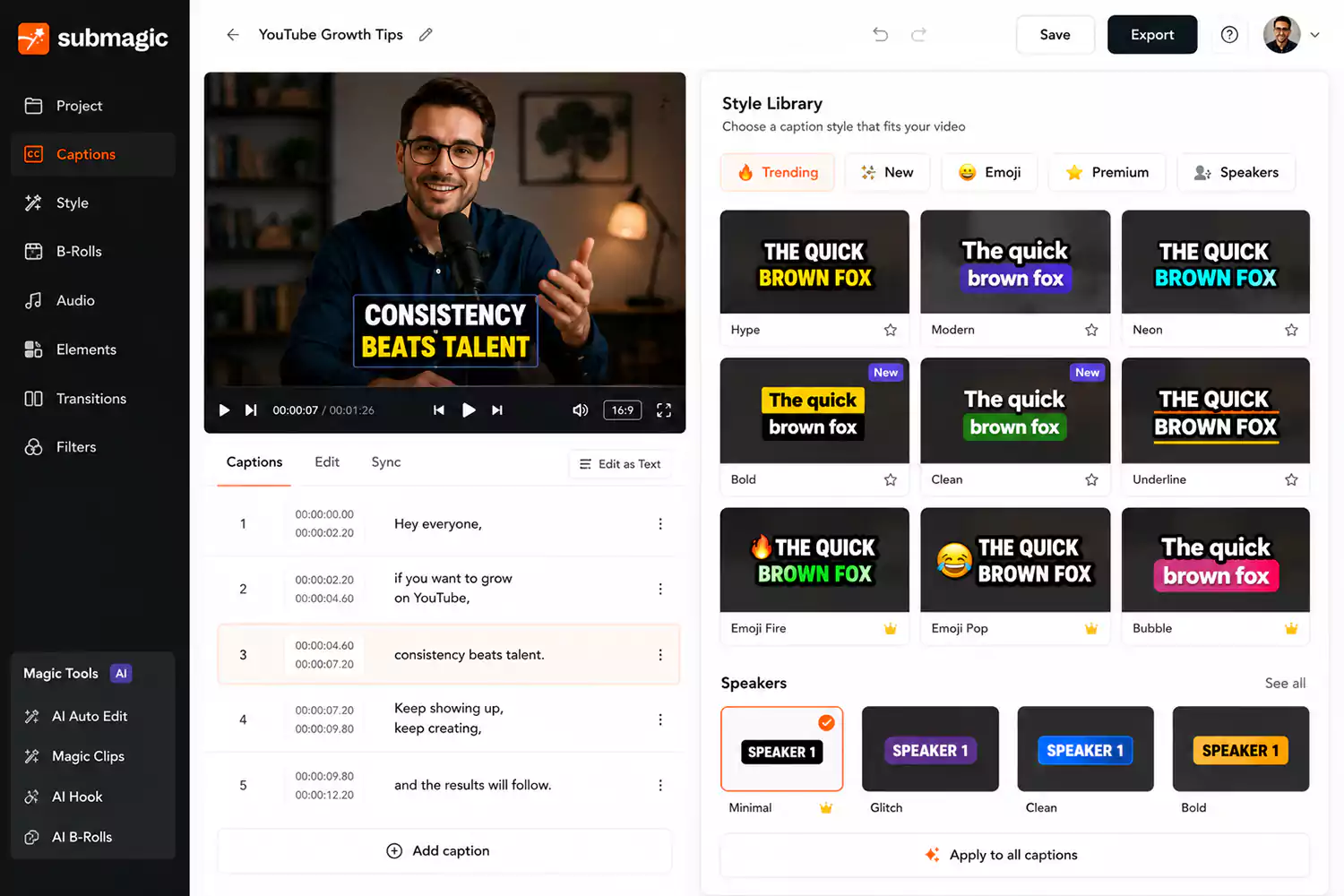
Task: Select the Captions tab above the list
Action: (x=254, y=462)
